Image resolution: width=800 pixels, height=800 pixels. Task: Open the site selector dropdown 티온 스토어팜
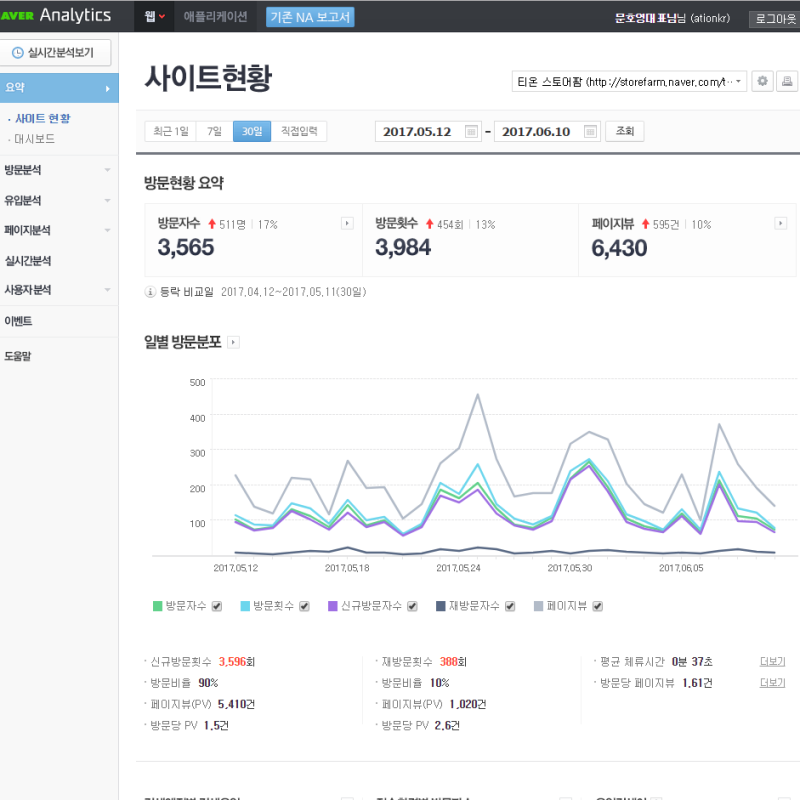629,82
